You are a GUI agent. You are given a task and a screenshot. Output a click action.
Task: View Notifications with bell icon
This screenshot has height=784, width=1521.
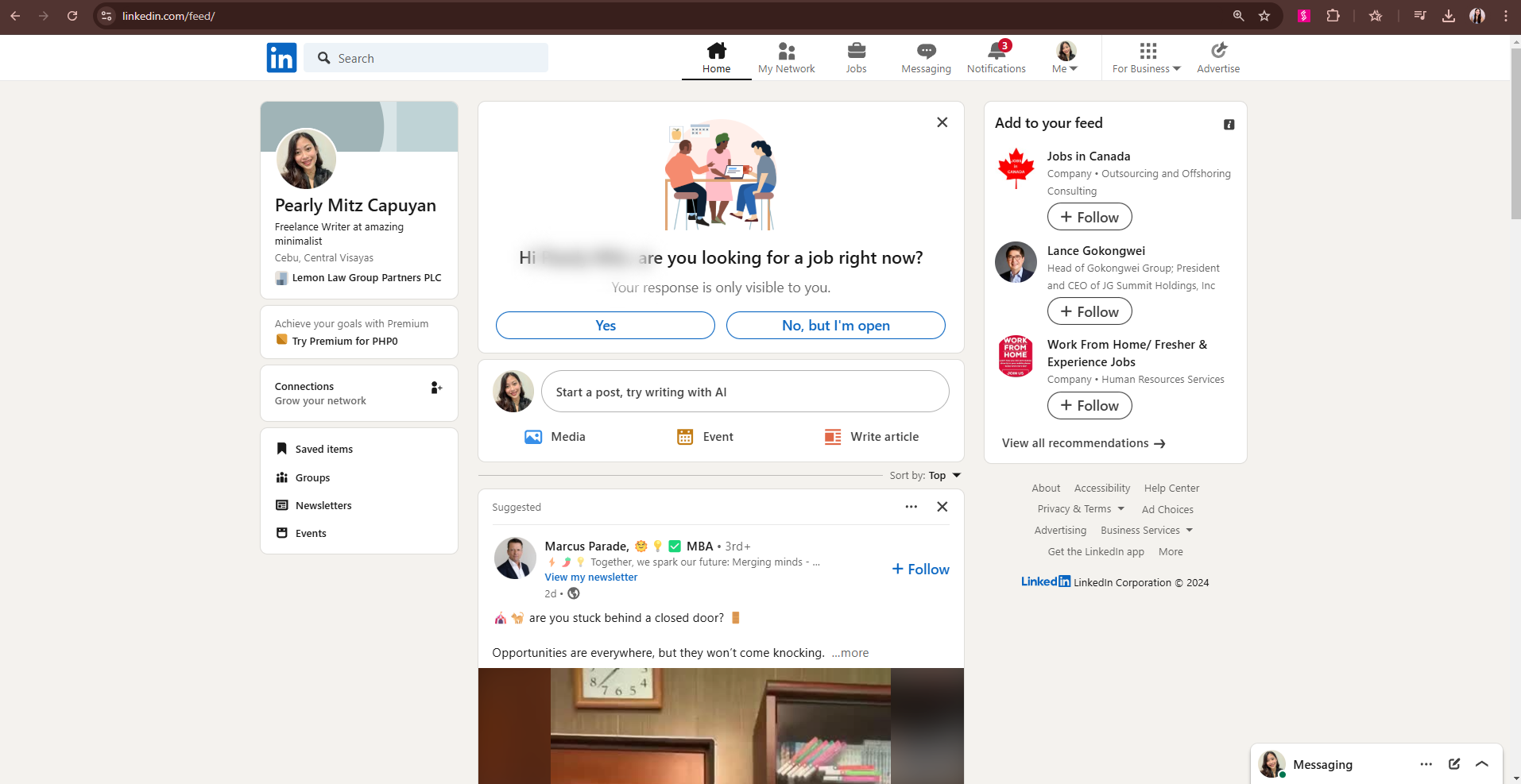click(996, 58)
